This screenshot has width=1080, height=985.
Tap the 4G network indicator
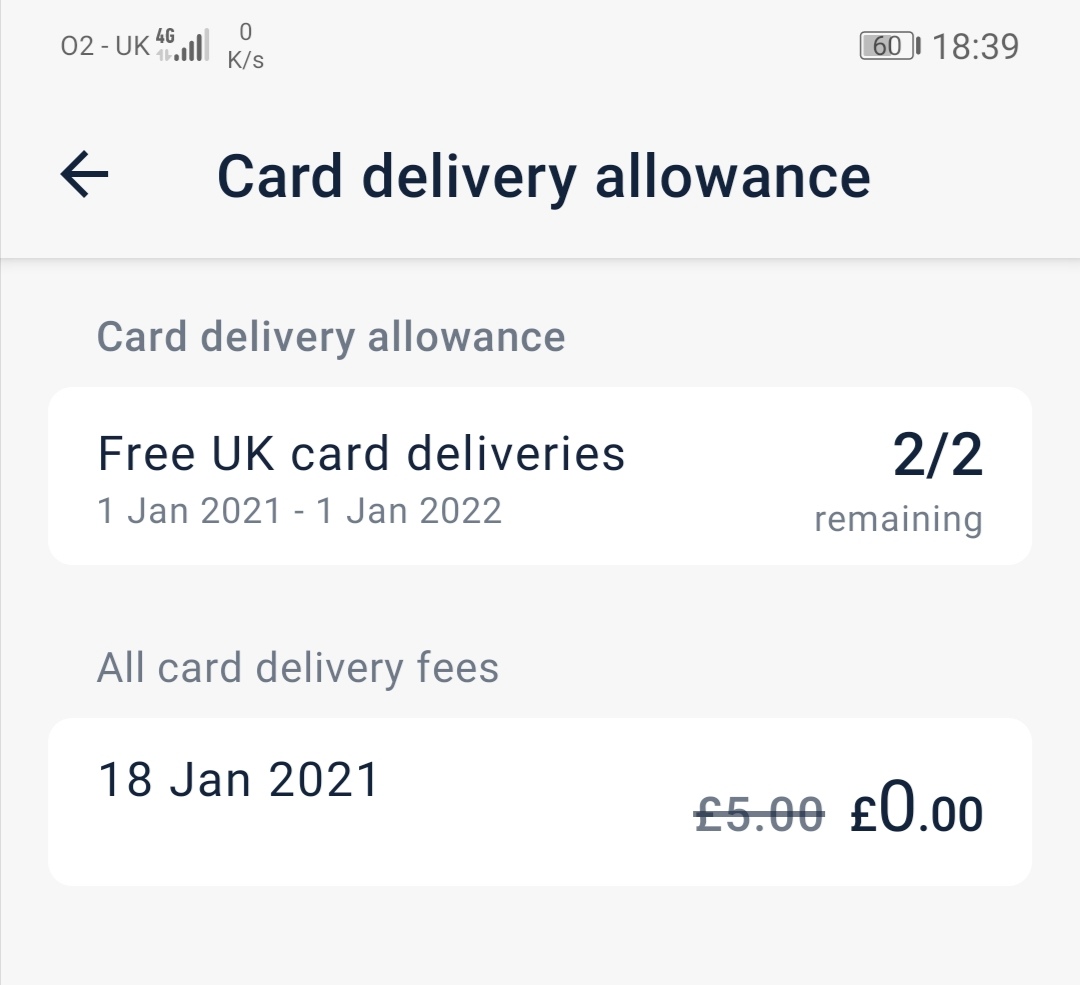click(x=165, y=38)
